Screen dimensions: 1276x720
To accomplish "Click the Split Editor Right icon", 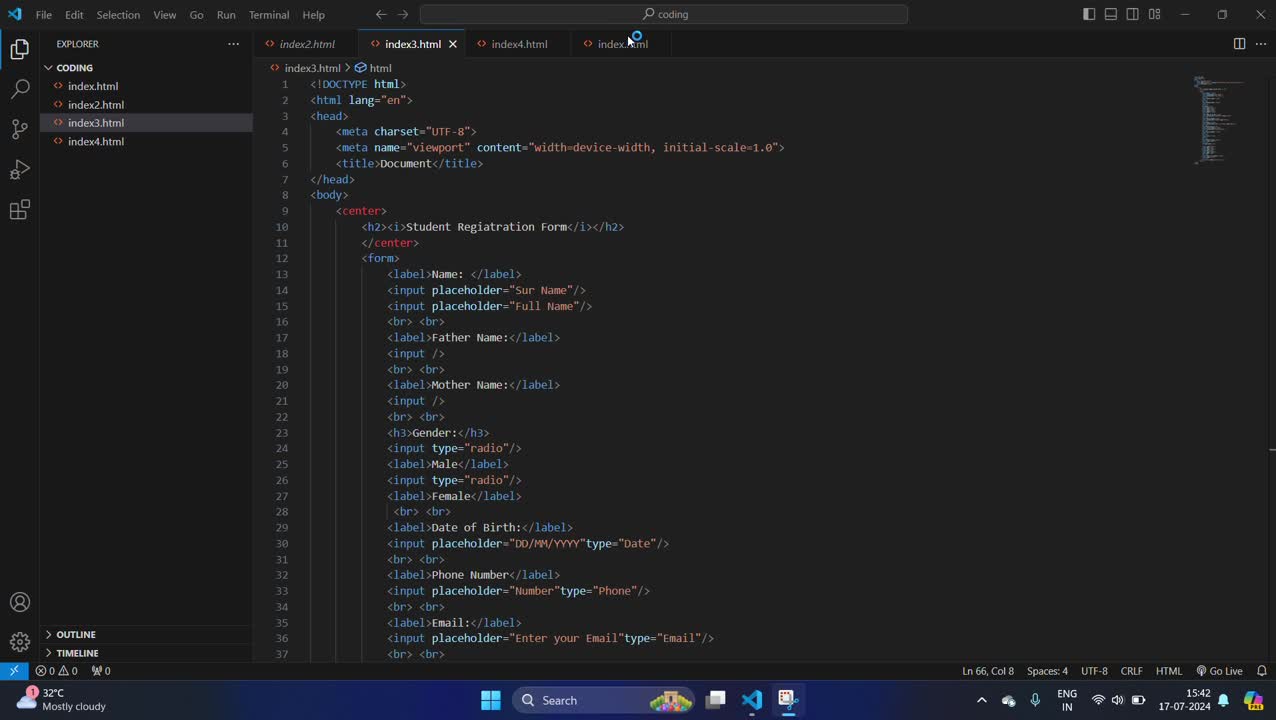I will pyautogui.click(x=1239, y=44).
